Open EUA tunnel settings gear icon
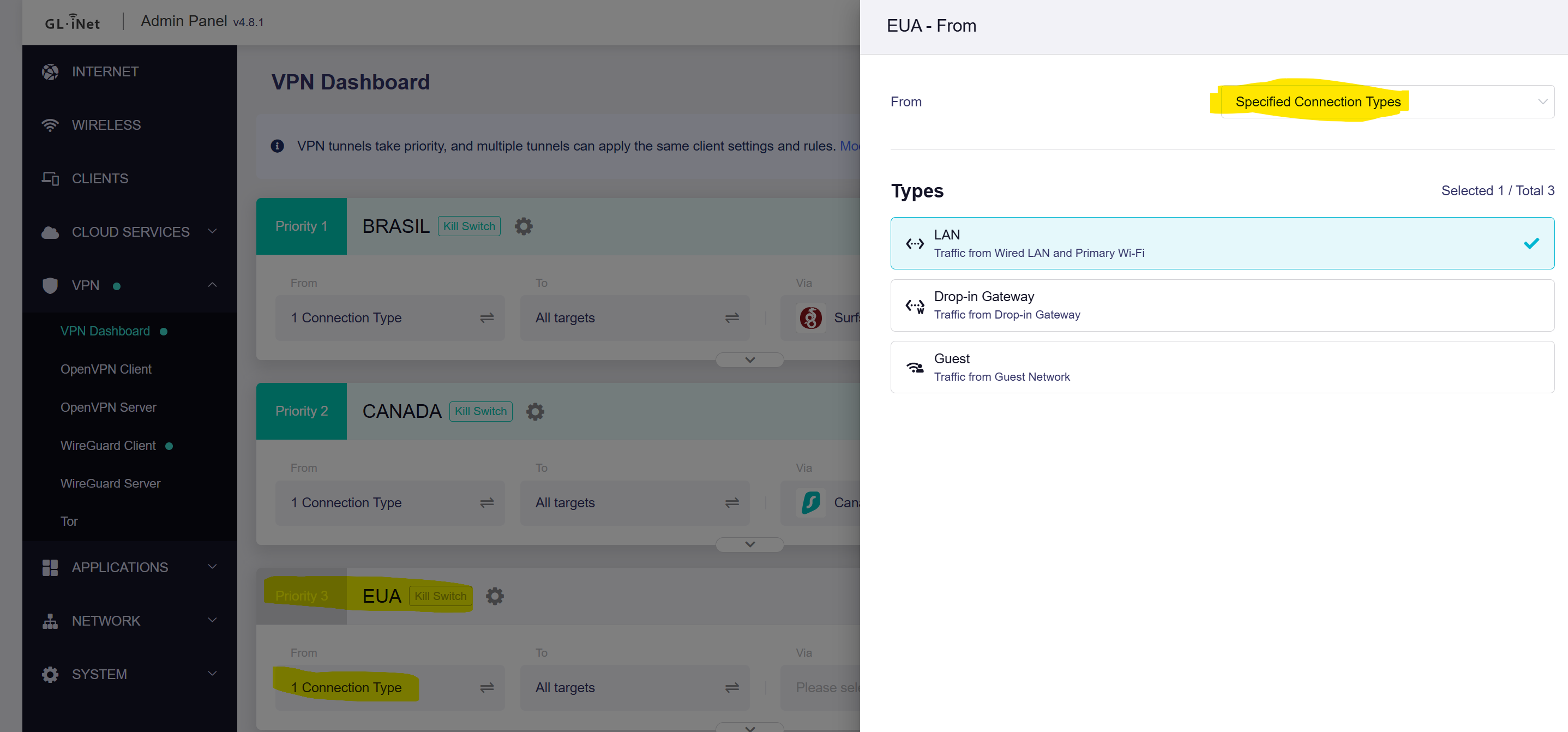 pyautogui.click(x=495, y=596)
